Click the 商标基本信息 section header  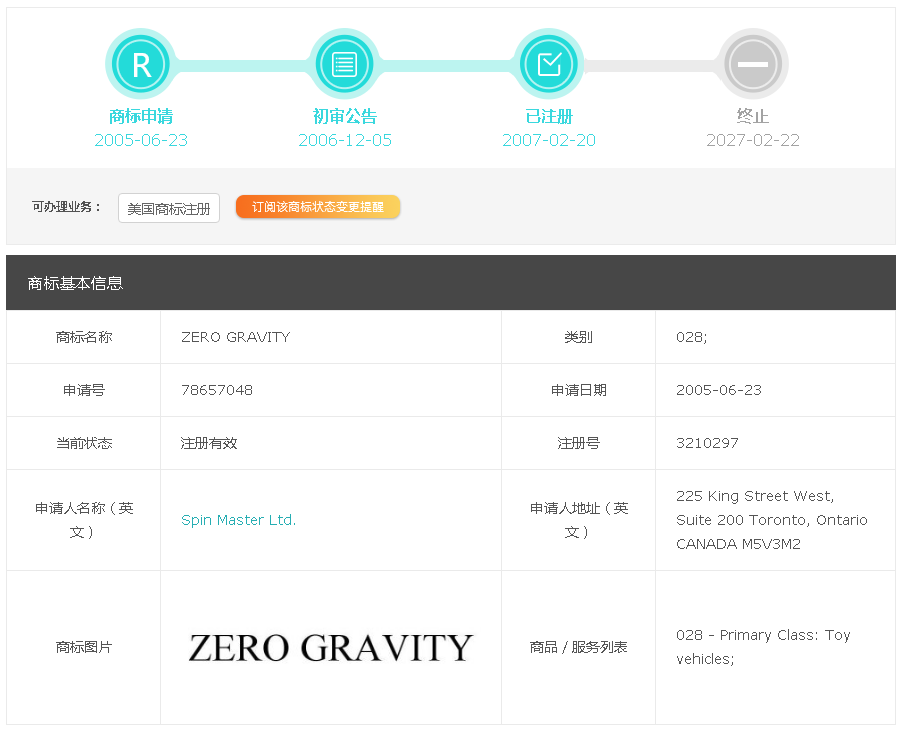76,283
